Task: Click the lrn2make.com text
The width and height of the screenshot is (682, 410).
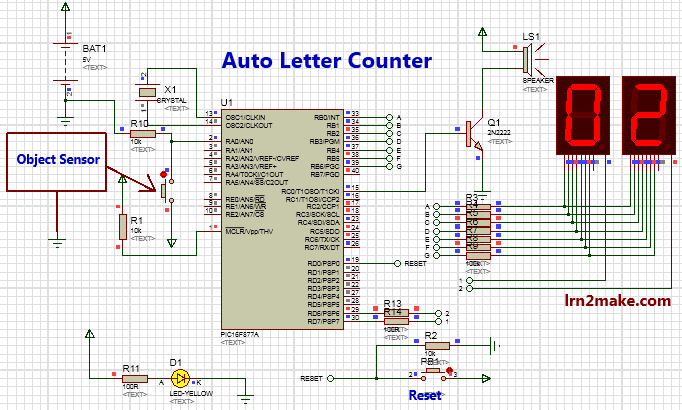Action: click(618, 300)
